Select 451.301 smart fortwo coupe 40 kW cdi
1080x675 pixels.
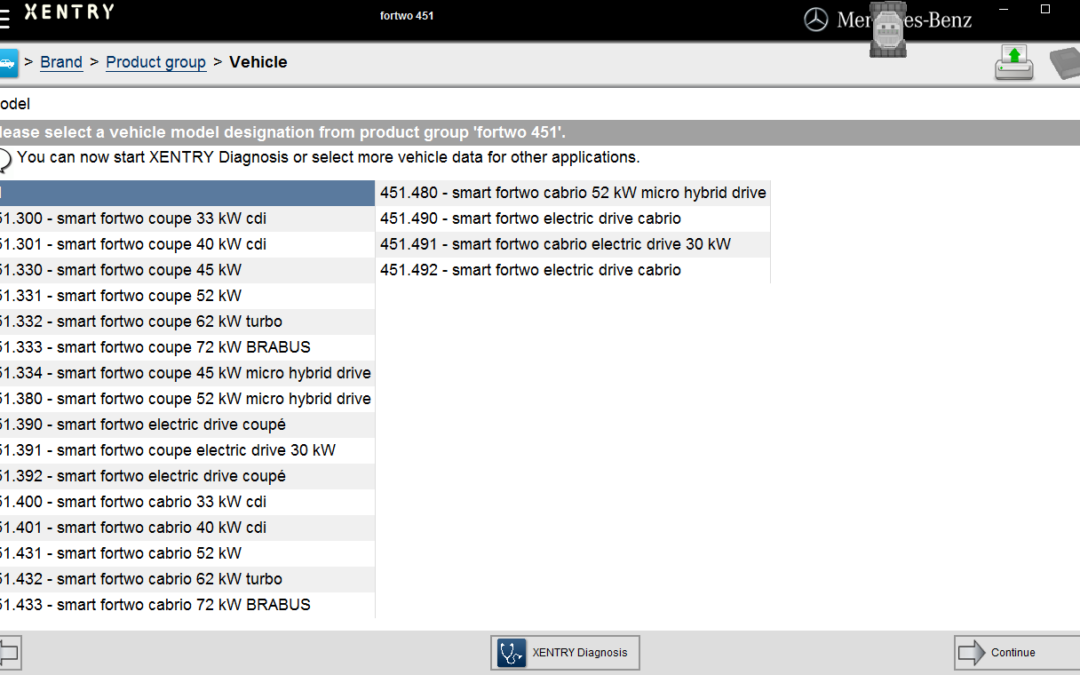click(187, 245)
